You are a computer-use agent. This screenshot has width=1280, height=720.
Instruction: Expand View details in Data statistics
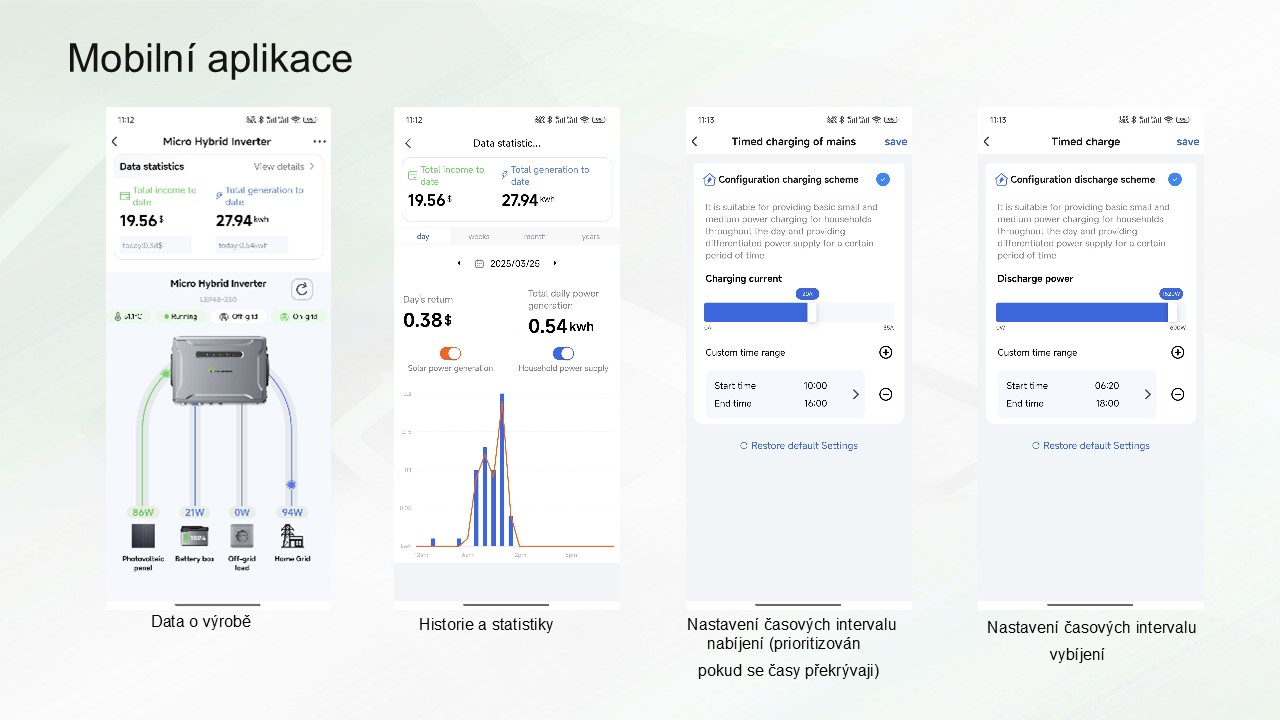pos(284,167)
